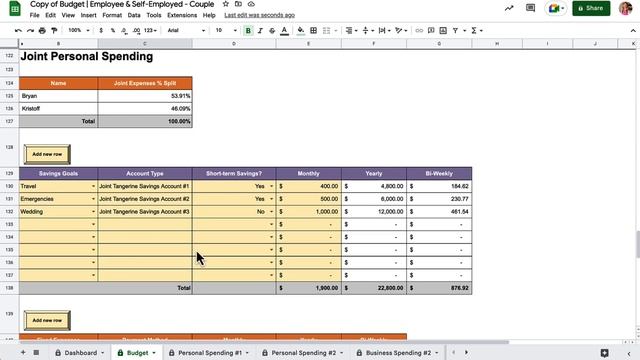Screen dimensions: 640x360
Task: Click 'Last edit was seconds ago' link
Action: [260, 15]
